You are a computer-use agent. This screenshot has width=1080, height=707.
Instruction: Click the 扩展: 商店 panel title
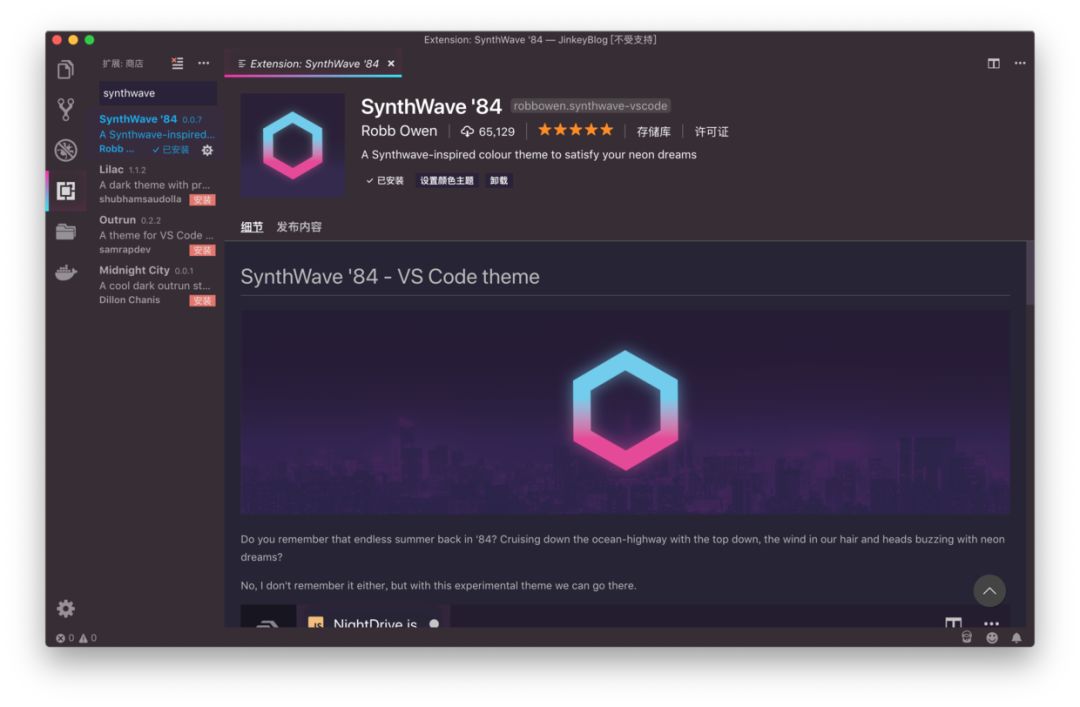[x=123, y=63]
